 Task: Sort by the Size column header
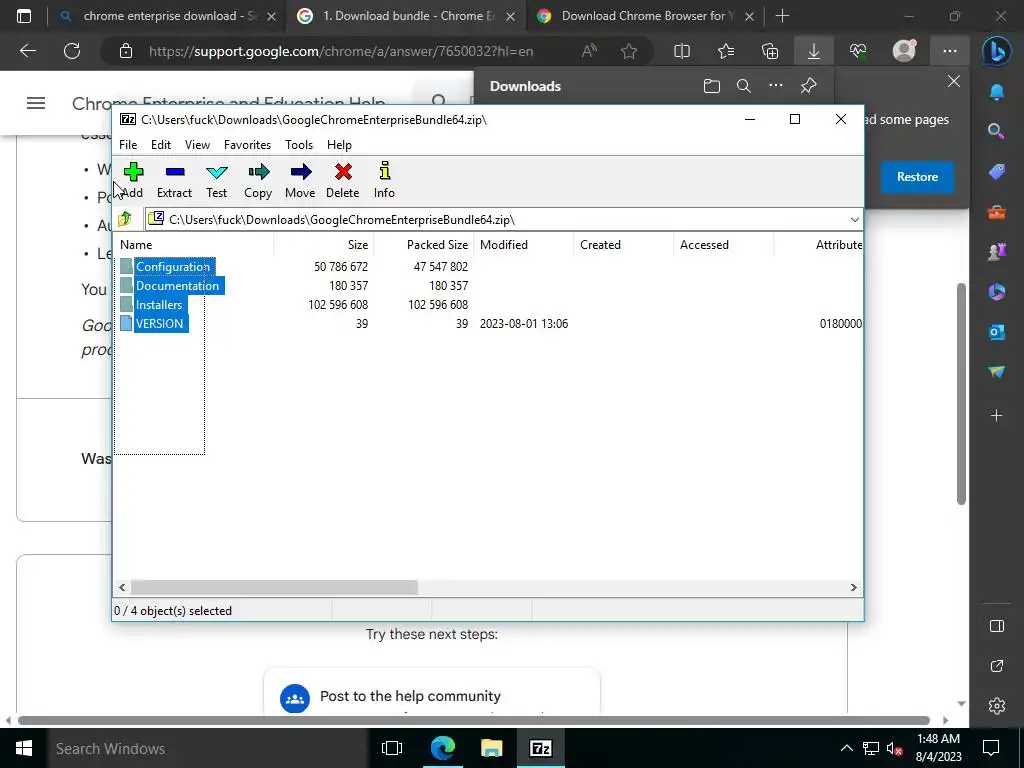[324, 245]
